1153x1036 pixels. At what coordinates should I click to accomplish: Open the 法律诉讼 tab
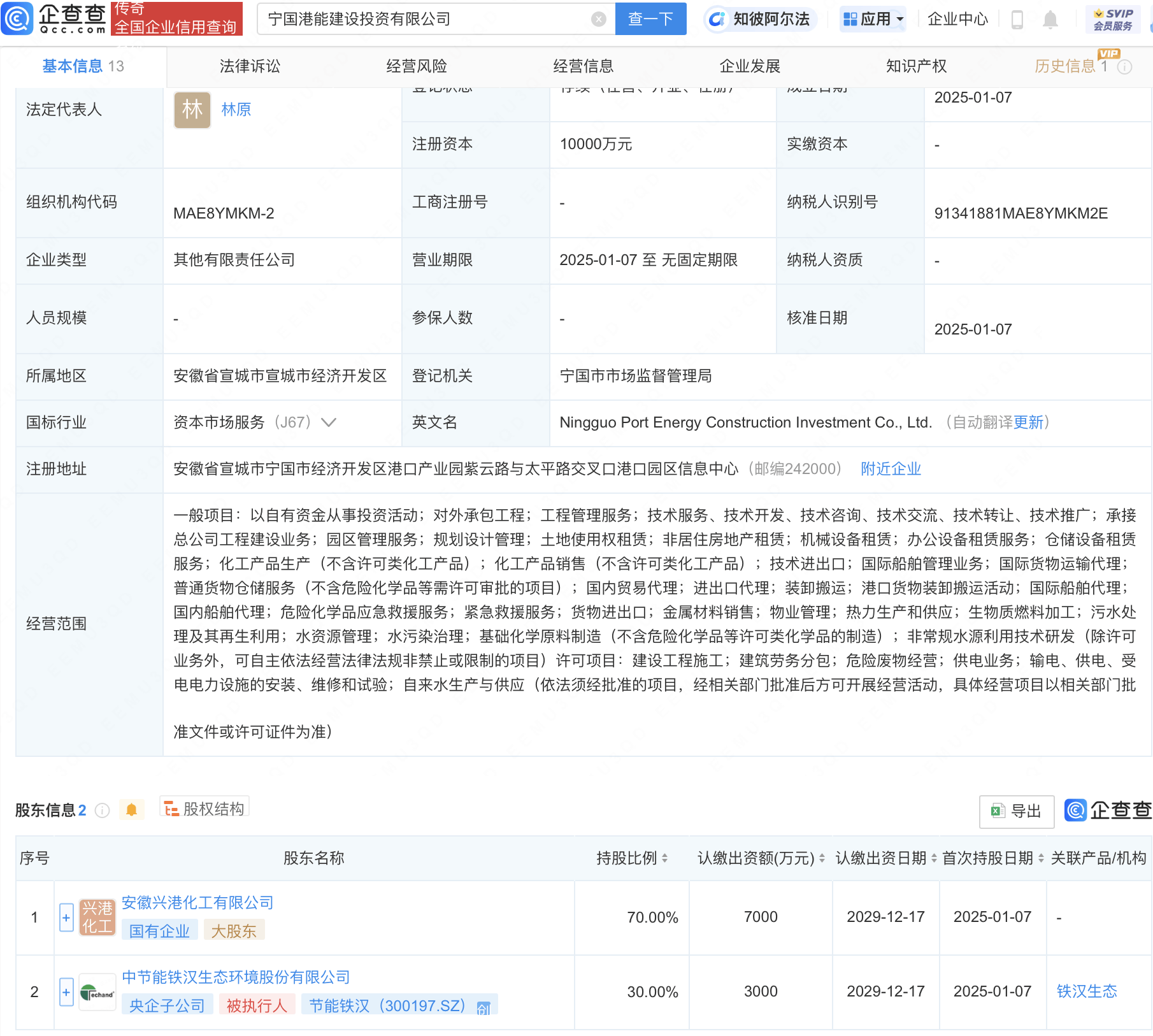pos(250,66)
